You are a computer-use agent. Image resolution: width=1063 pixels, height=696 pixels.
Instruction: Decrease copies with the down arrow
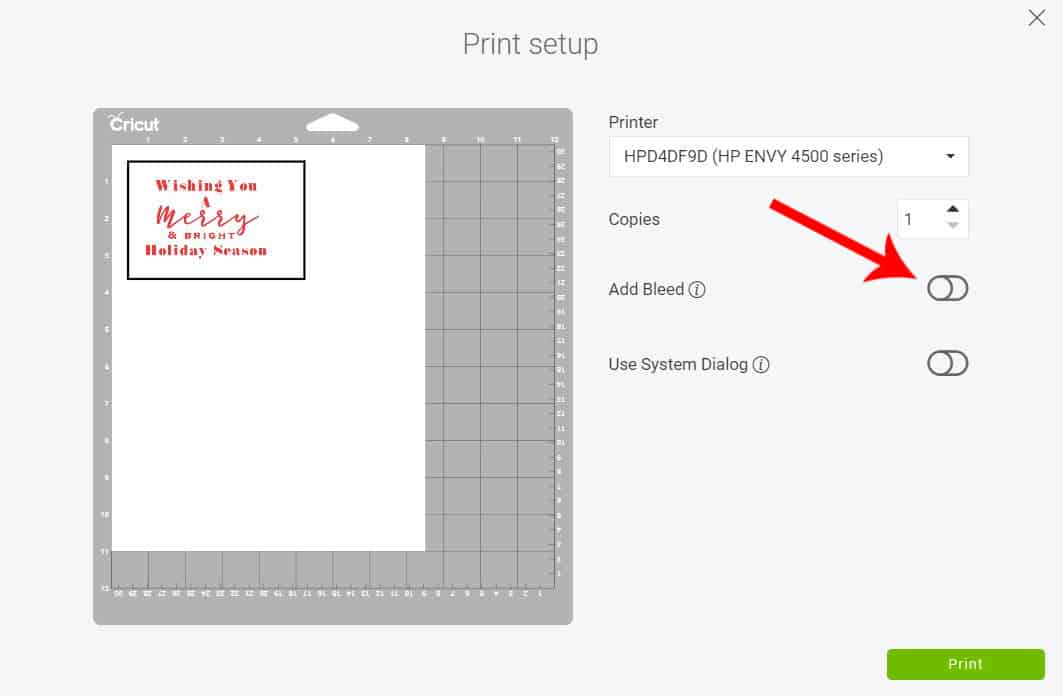[952, 227]
